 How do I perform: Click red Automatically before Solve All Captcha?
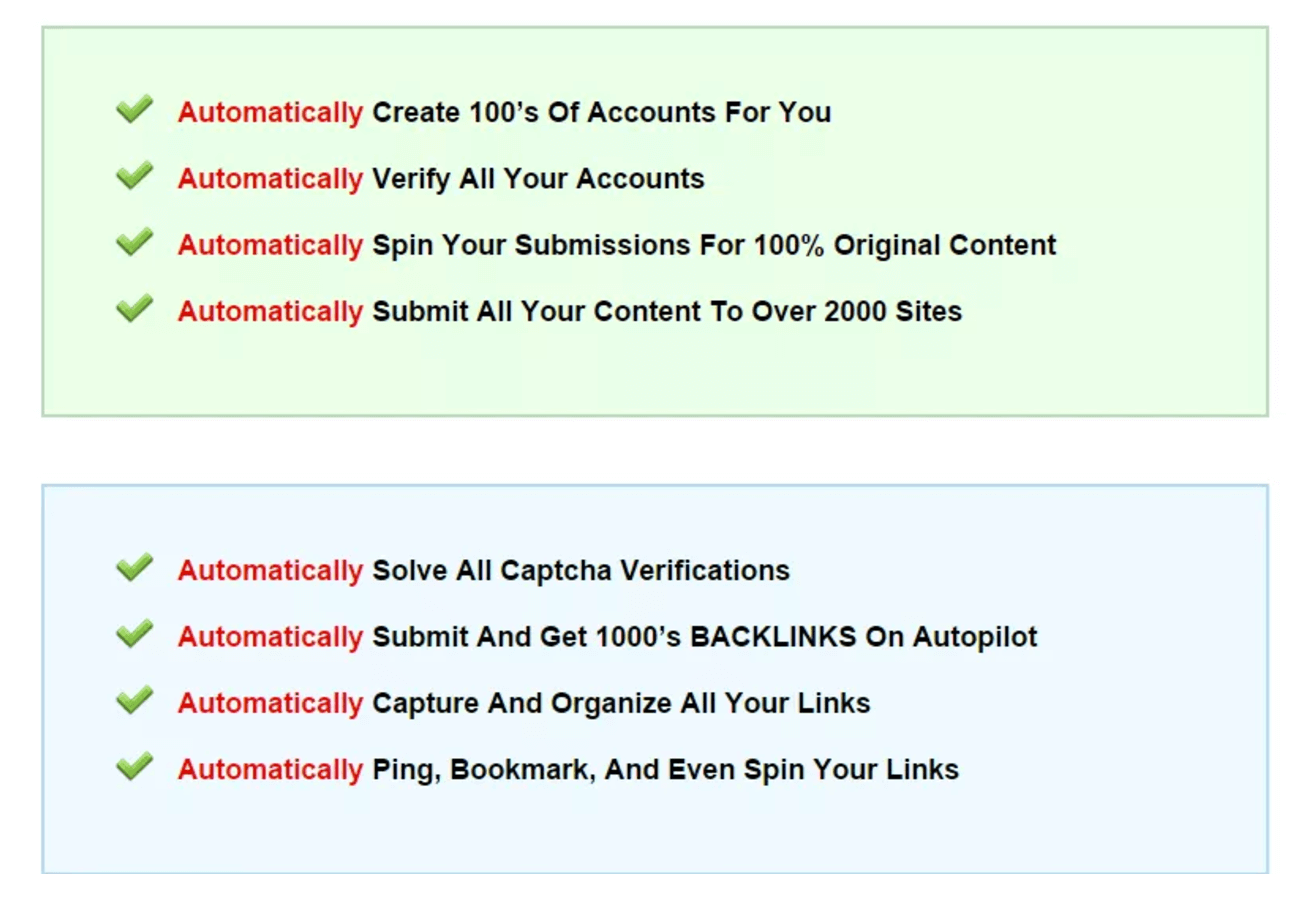[270, 571]
